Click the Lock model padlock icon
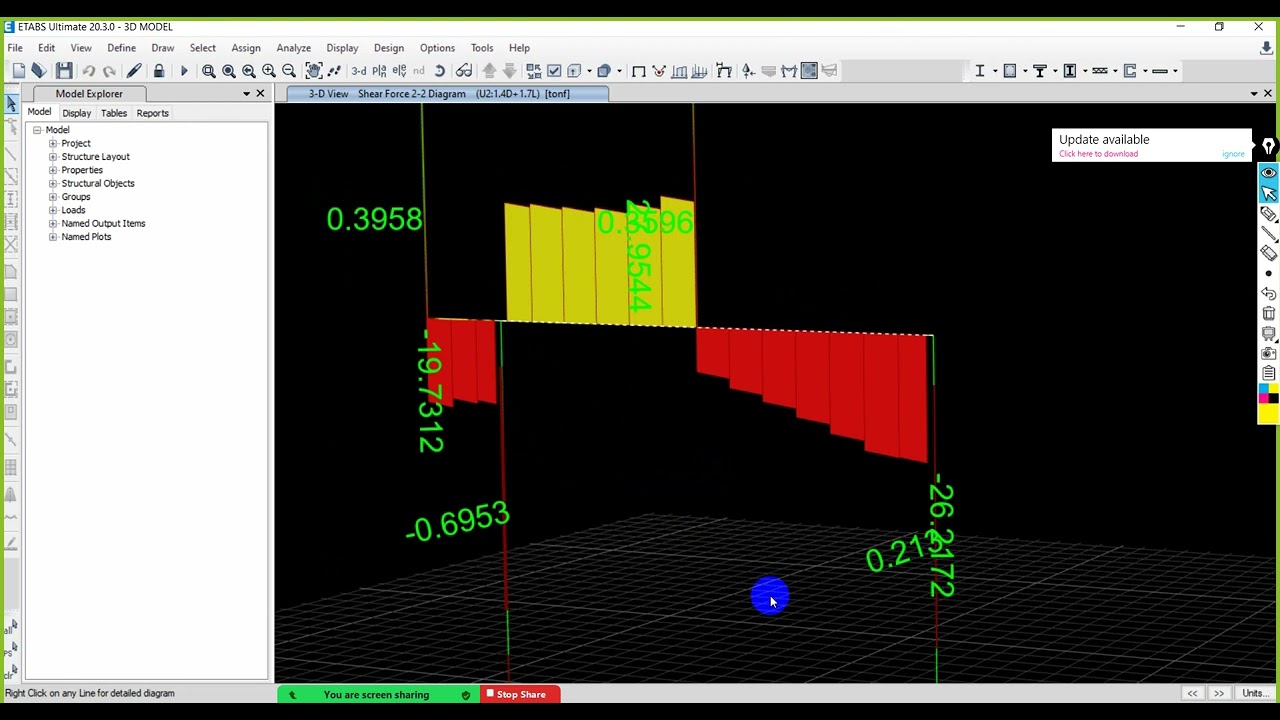 [x=159, y=71]
